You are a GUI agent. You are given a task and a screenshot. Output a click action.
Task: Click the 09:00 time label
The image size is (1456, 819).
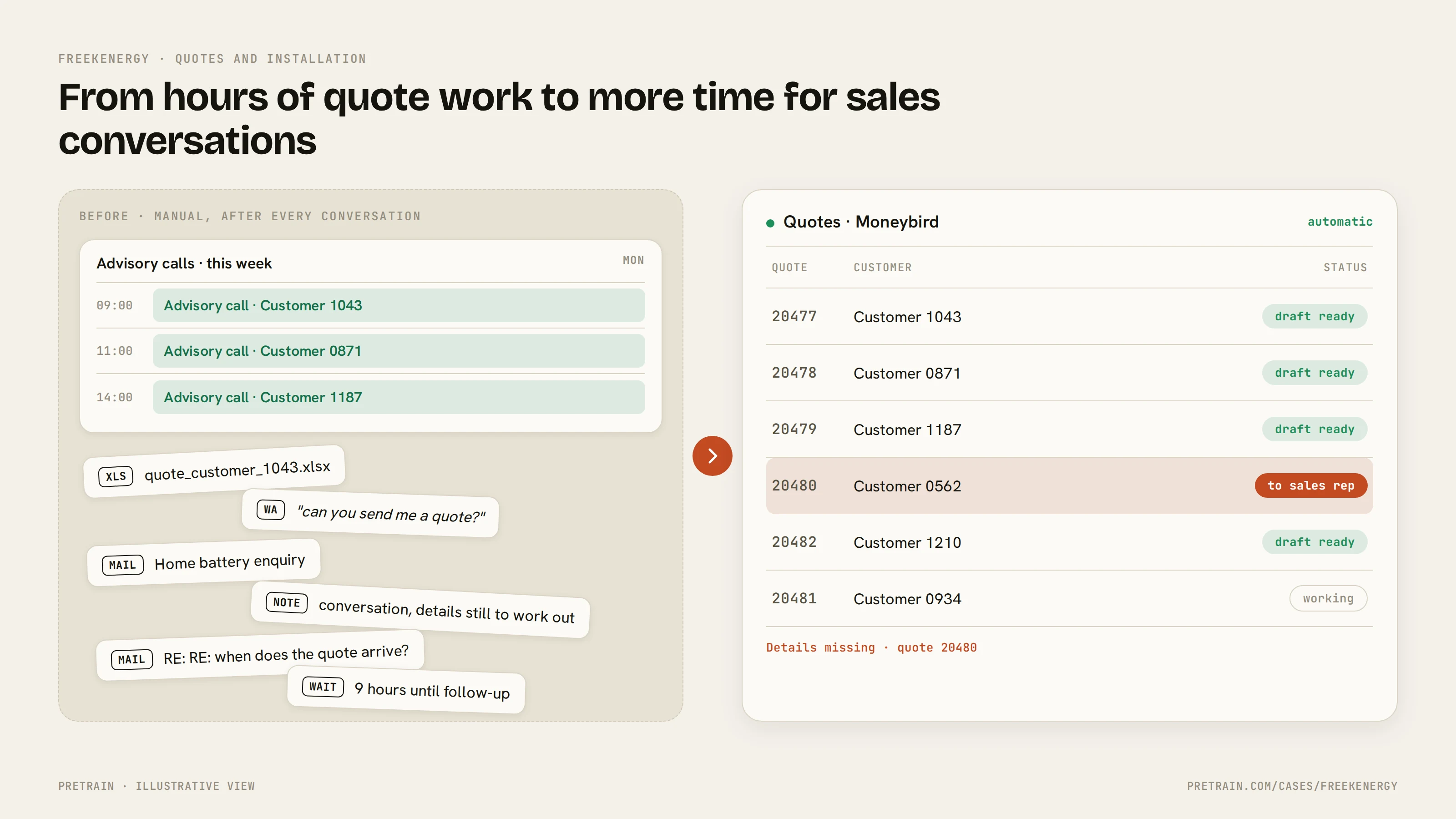point(114,305)
